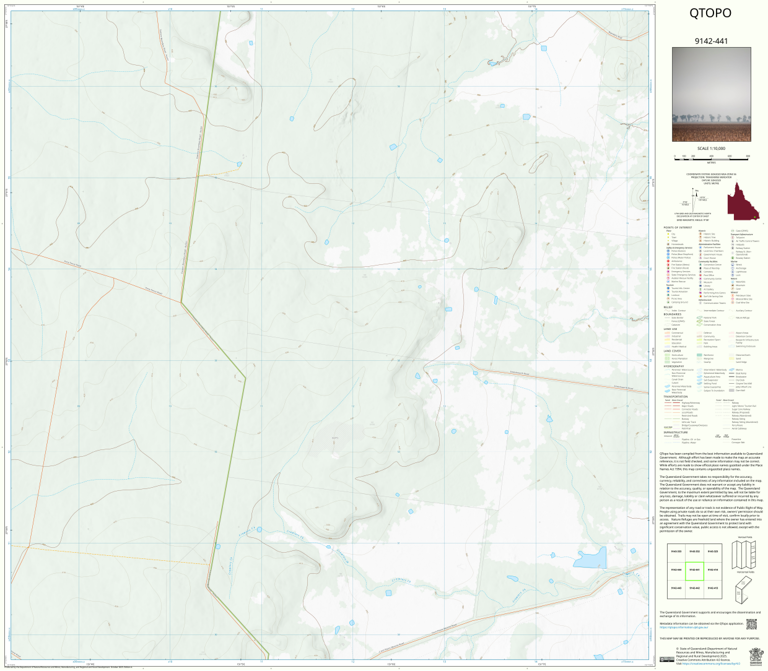Screen dimensions: 768x671
Task: Click the horizontal folds diagram
Action: [x=743, y=590]
